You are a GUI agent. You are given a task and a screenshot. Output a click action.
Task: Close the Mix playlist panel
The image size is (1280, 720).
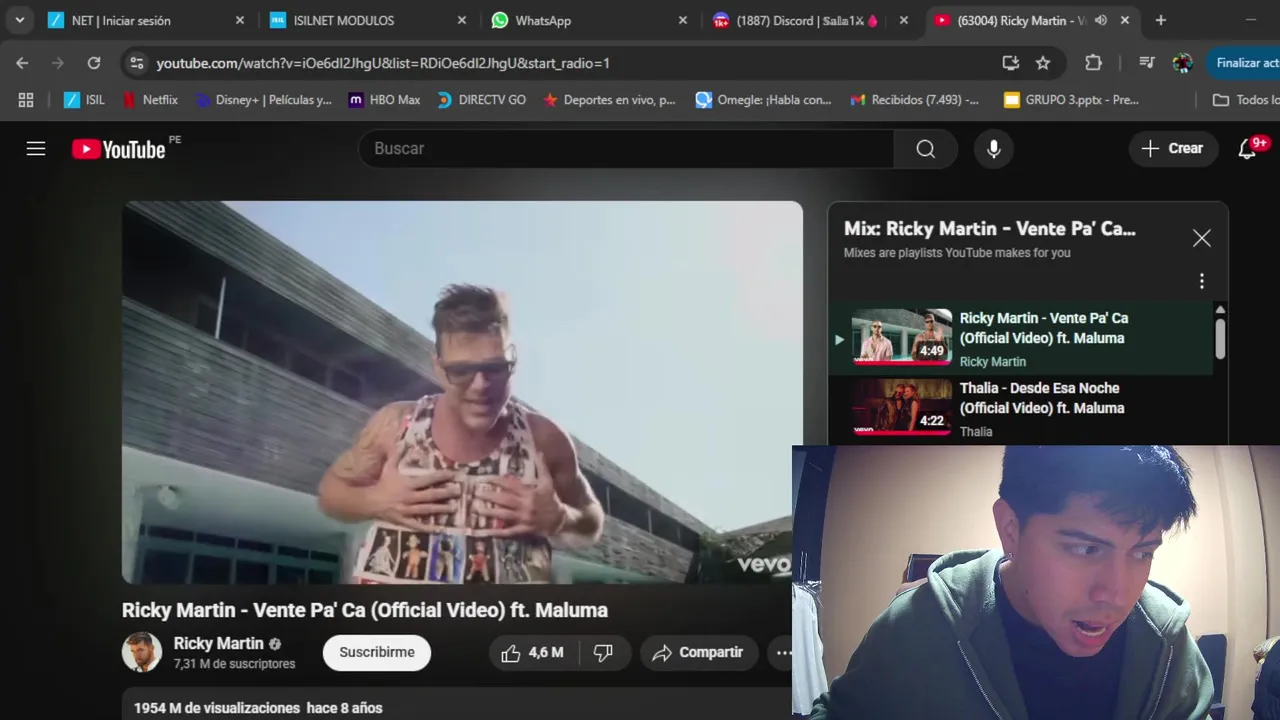1201,238
